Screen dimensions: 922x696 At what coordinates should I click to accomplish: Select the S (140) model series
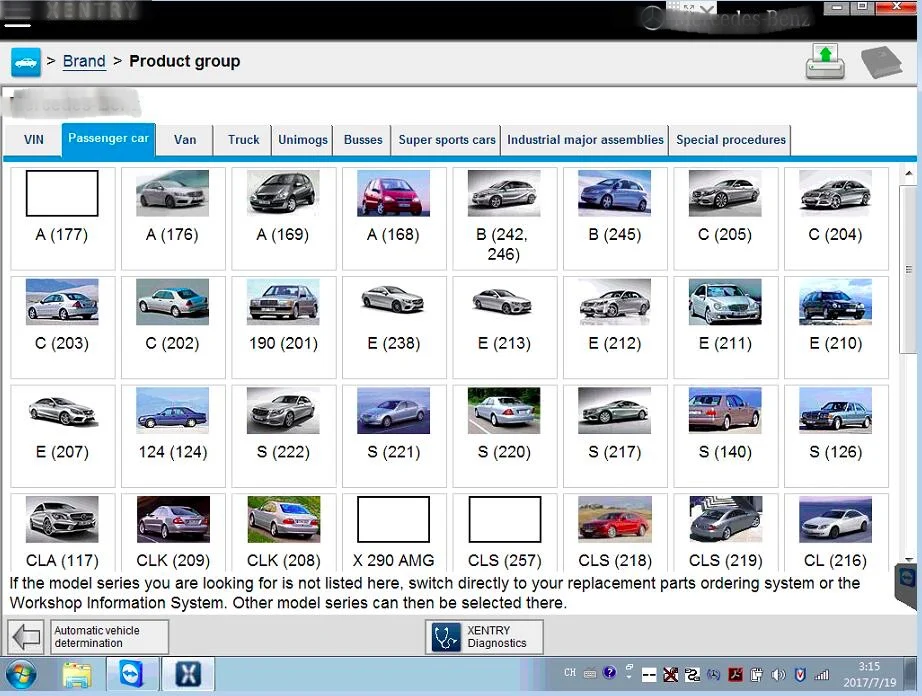click(726, 436)
